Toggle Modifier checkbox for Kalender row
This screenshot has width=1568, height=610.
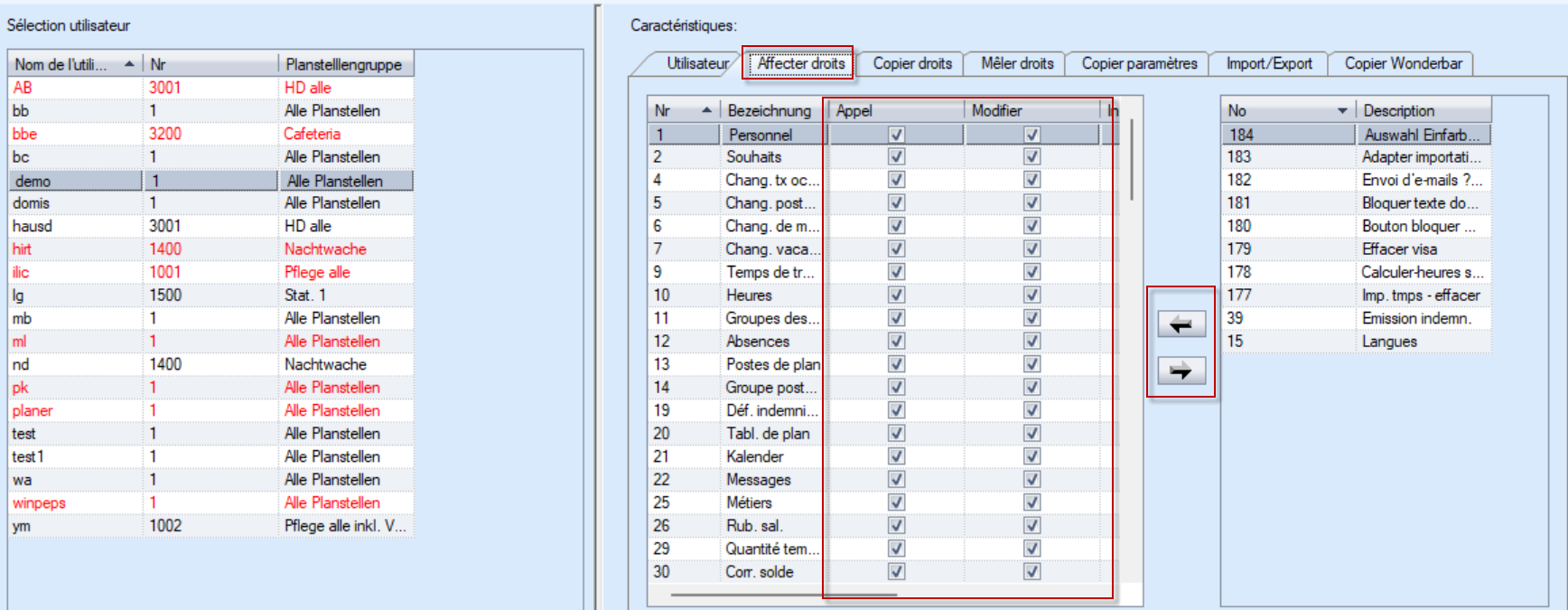1031,457
